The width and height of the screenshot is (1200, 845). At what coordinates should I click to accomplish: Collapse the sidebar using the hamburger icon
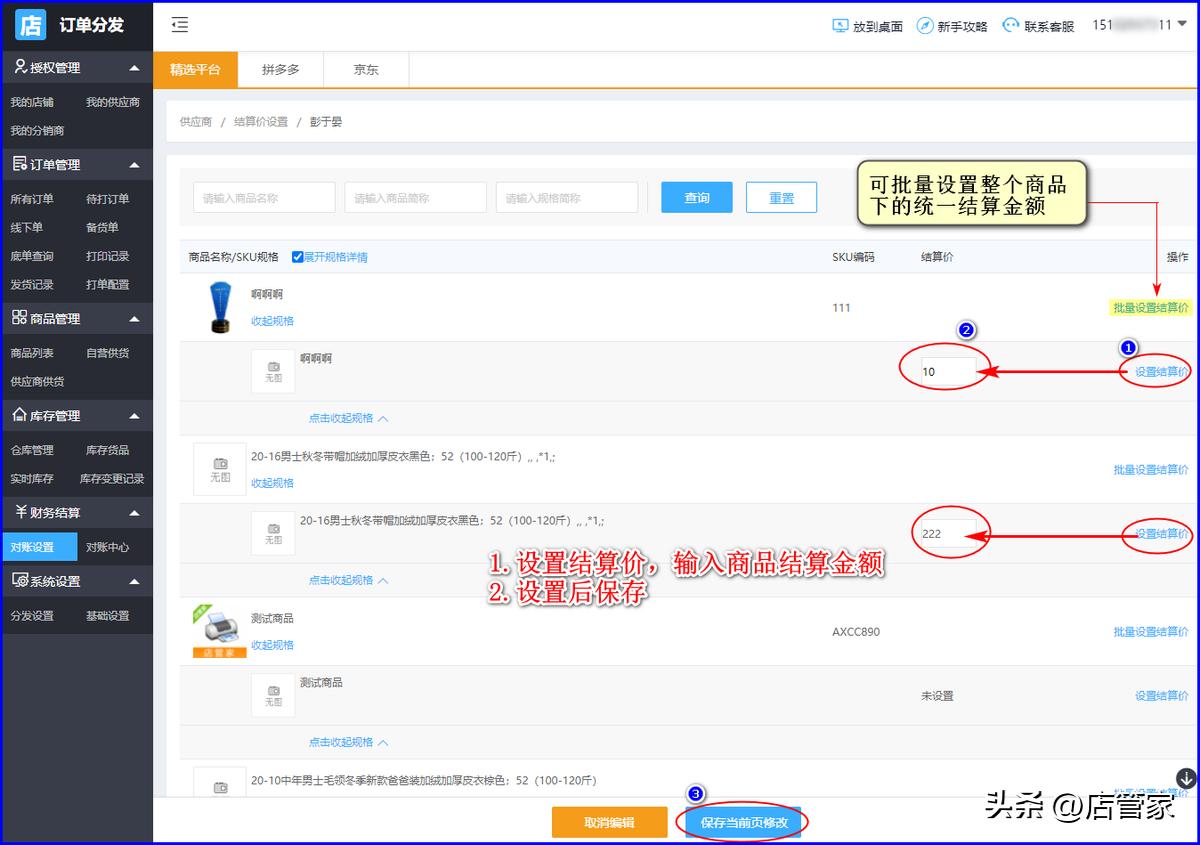point(181,25)
